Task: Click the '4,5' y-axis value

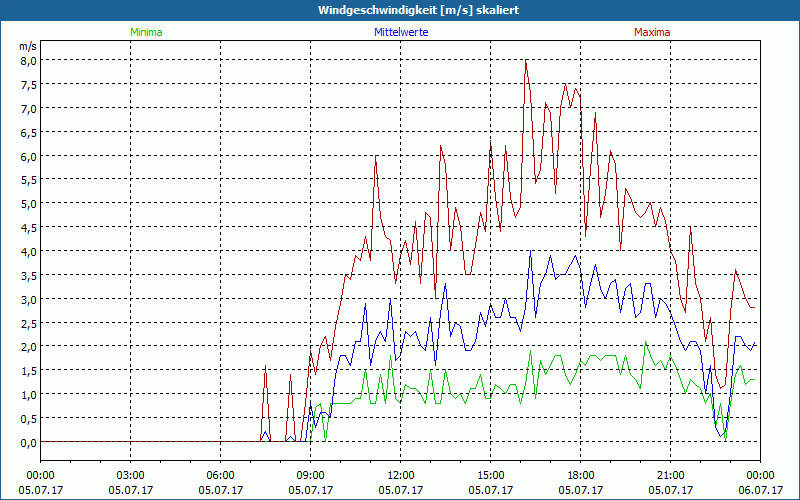Action: [x=29, y=228]
